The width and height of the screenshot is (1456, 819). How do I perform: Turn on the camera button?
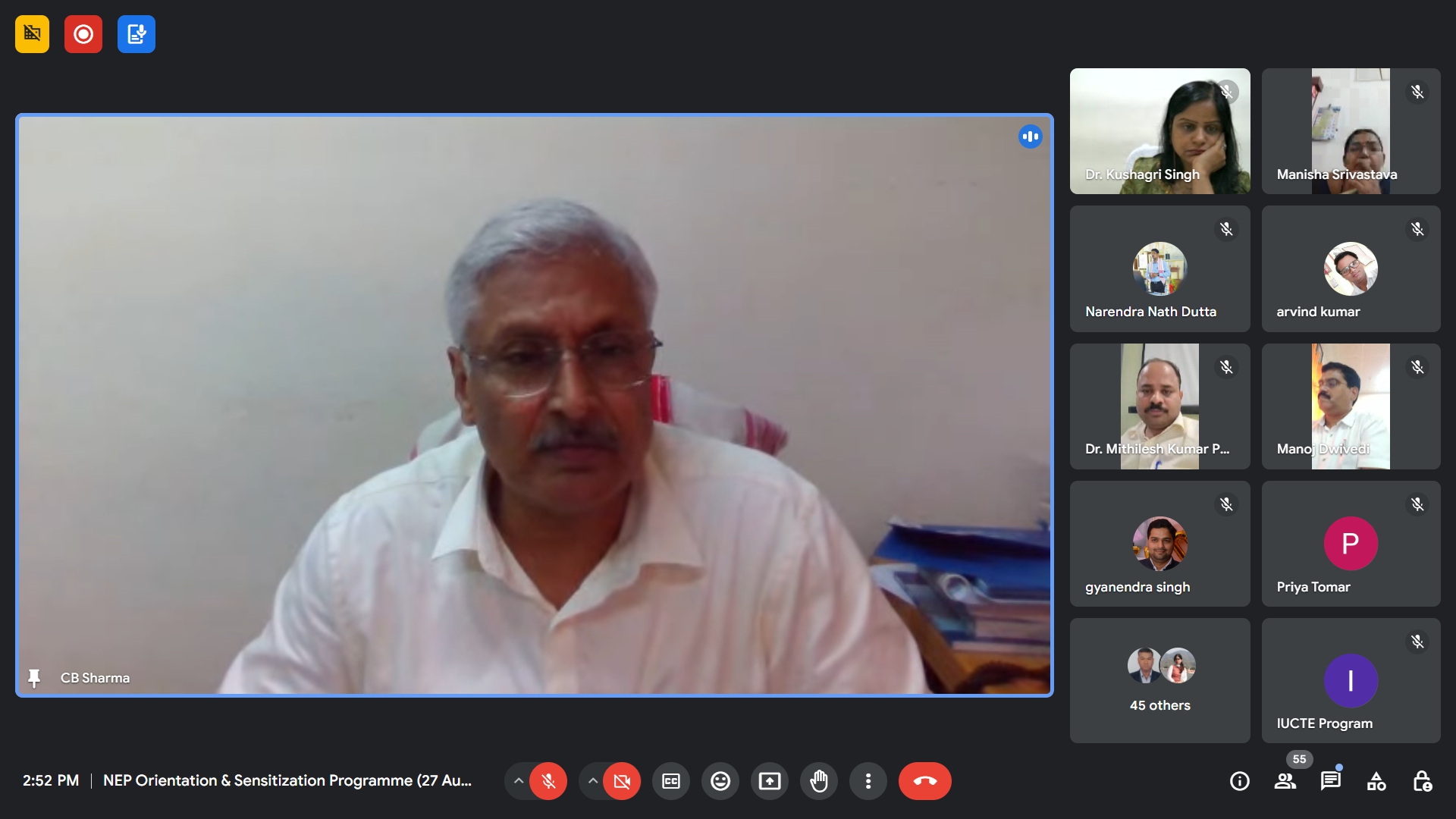point(622,781)
